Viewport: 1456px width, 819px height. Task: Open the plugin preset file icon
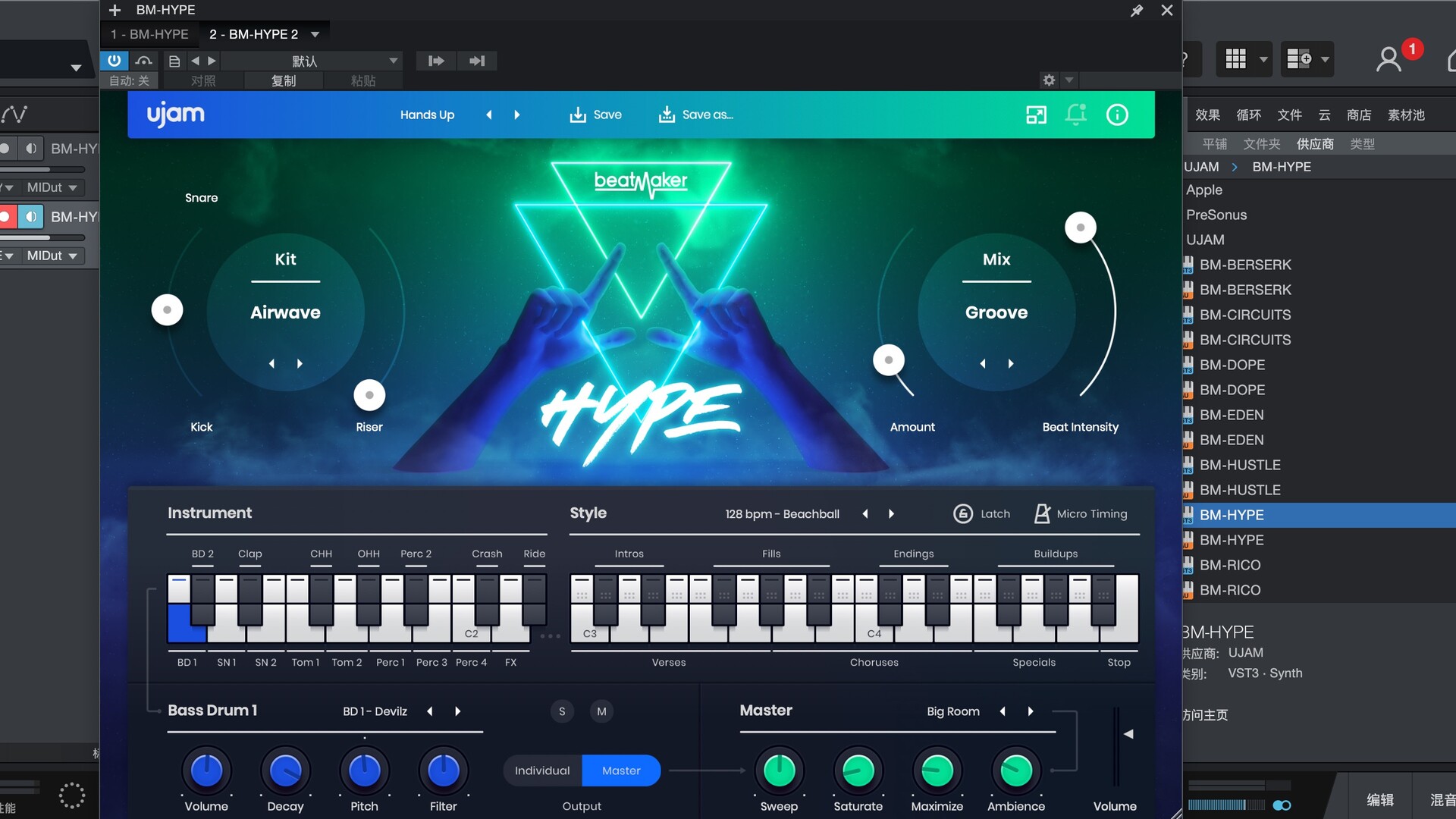[174, 61]
